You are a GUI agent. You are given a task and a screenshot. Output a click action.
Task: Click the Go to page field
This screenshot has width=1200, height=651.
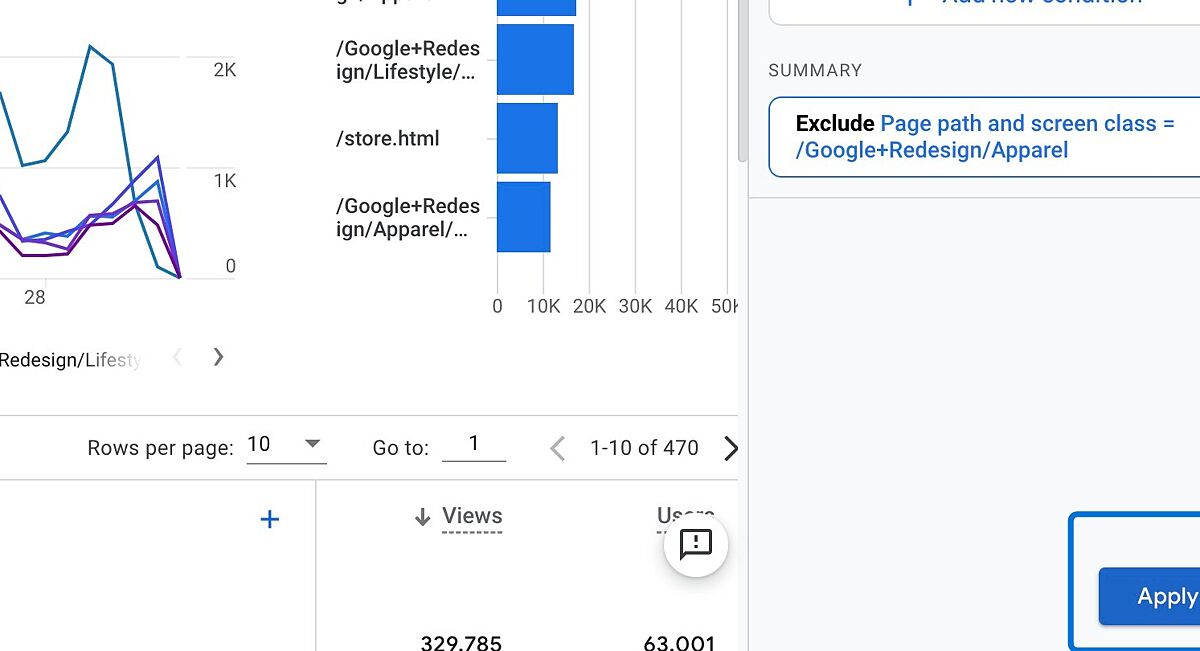[x=474, y=444]
